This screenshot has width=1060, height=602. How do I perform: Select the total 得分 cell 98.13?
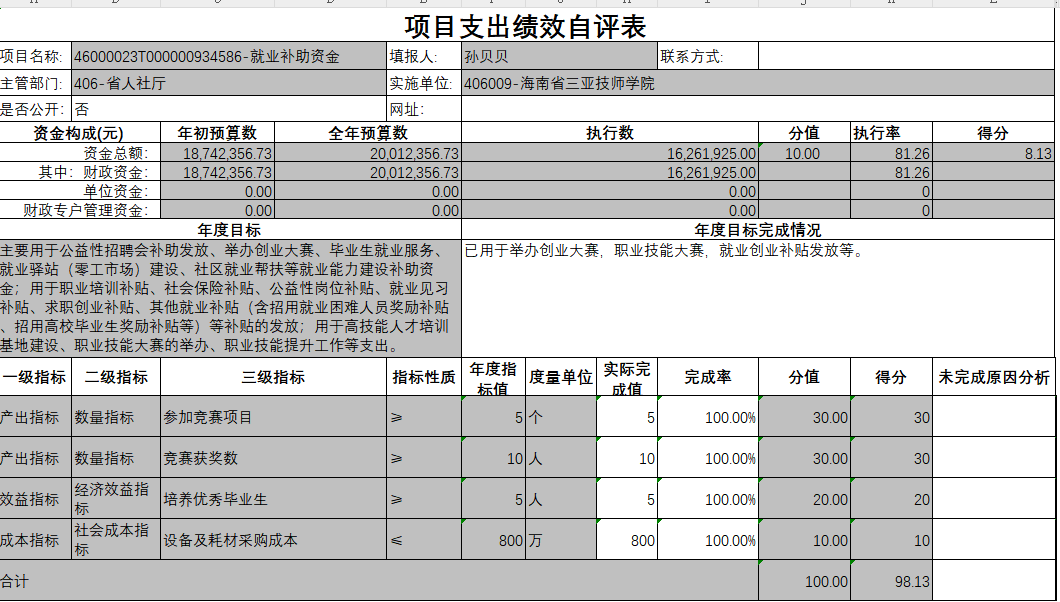coord(891,580)
